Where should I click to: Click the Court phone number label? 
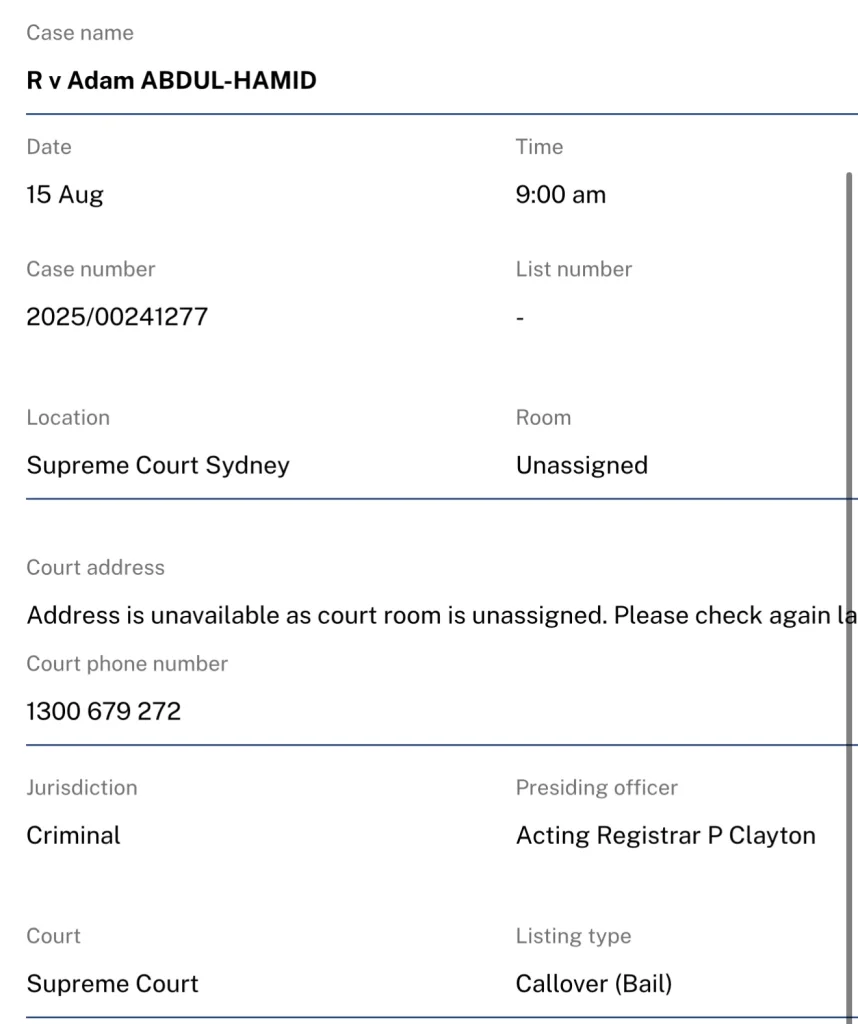(x=127, y=663)
